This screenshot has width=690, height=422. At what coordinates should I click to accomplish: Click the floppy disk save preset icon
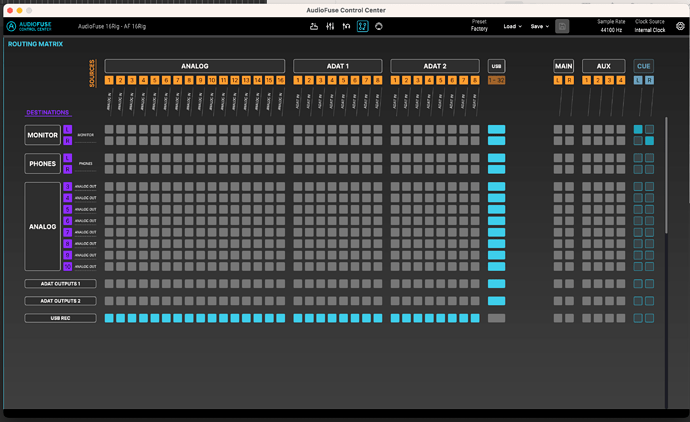(x=562, y=26)
